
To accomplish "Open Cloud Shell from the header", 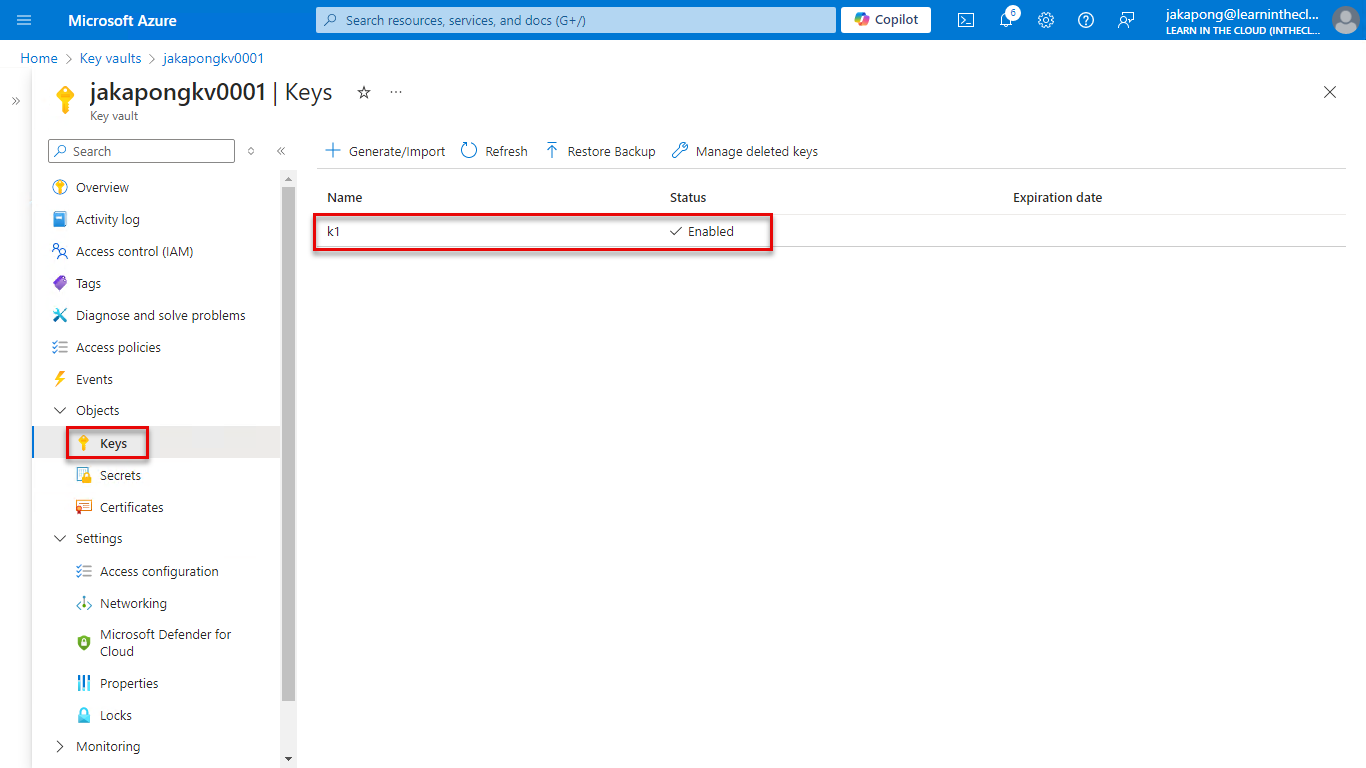I will tap(966, 20).
